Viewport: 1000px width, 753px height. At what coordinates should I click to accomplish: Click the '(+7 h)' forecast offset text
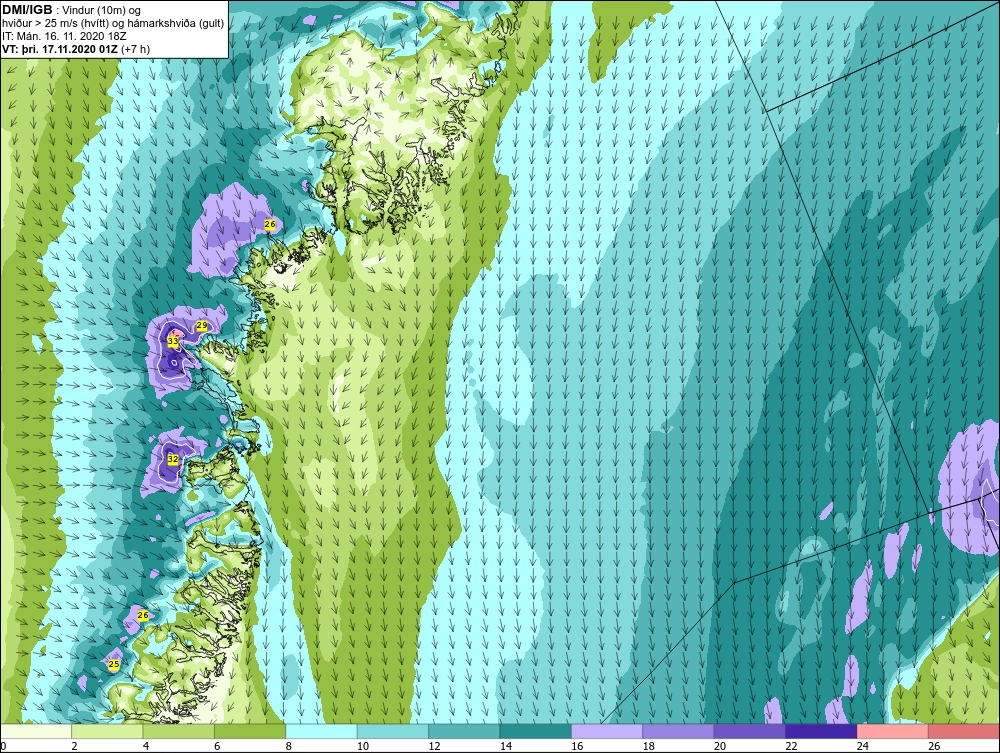(x=135, y=49)
